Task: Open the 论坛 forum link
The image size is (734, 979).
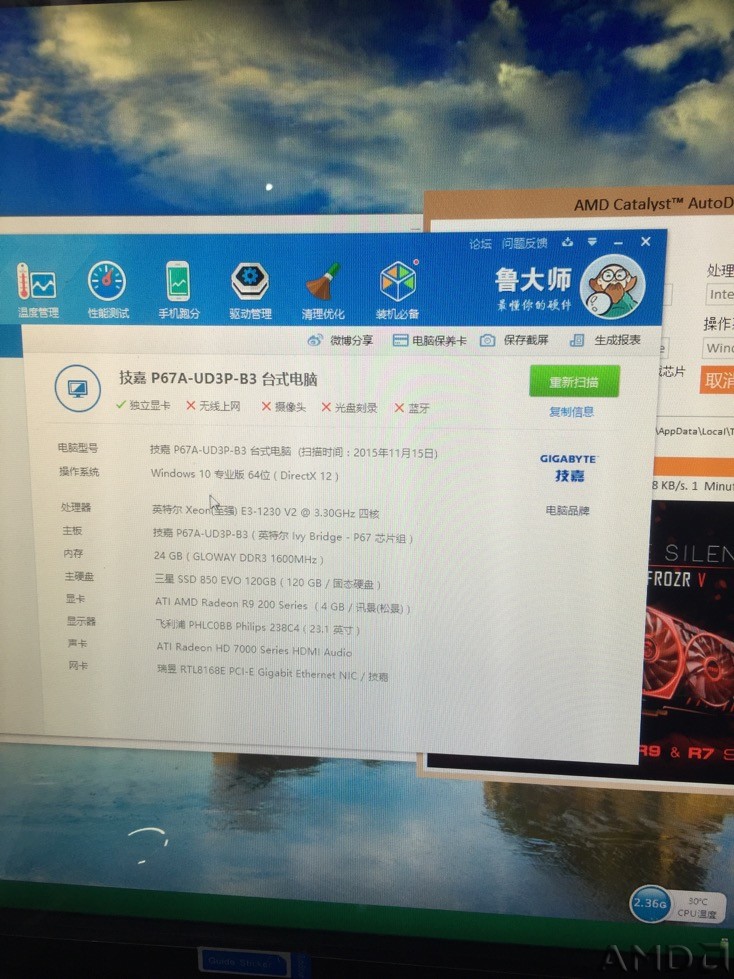Action: tap(481, 244)
